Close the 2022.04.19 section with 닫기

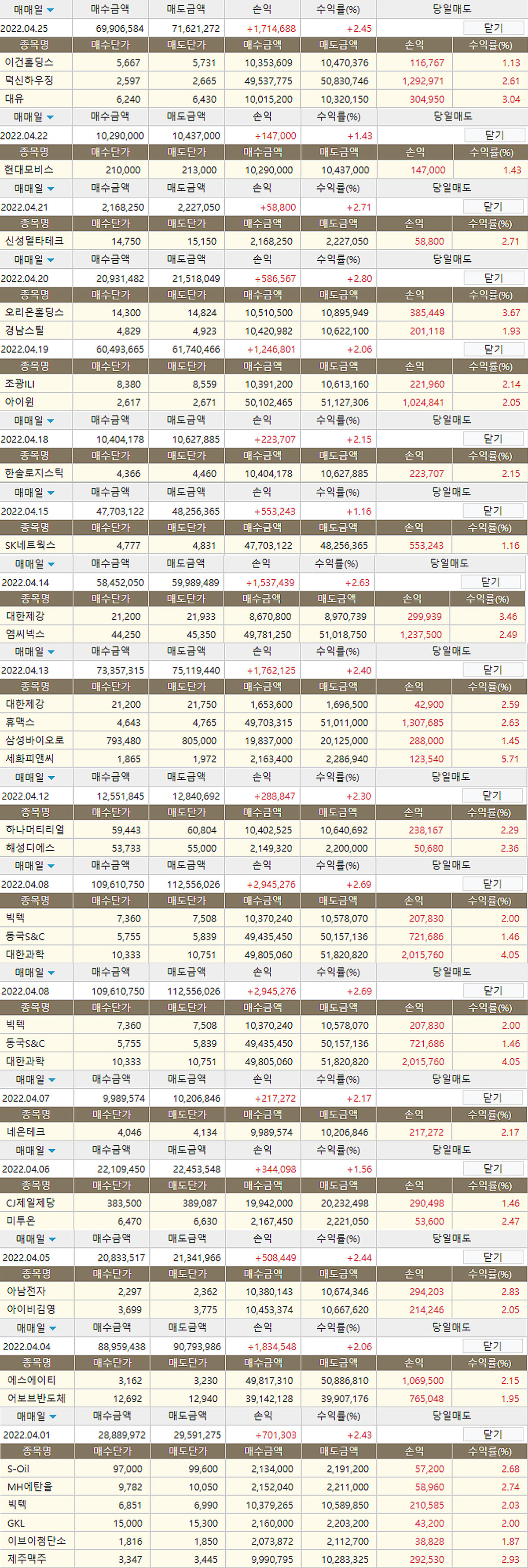pos(493,349)
